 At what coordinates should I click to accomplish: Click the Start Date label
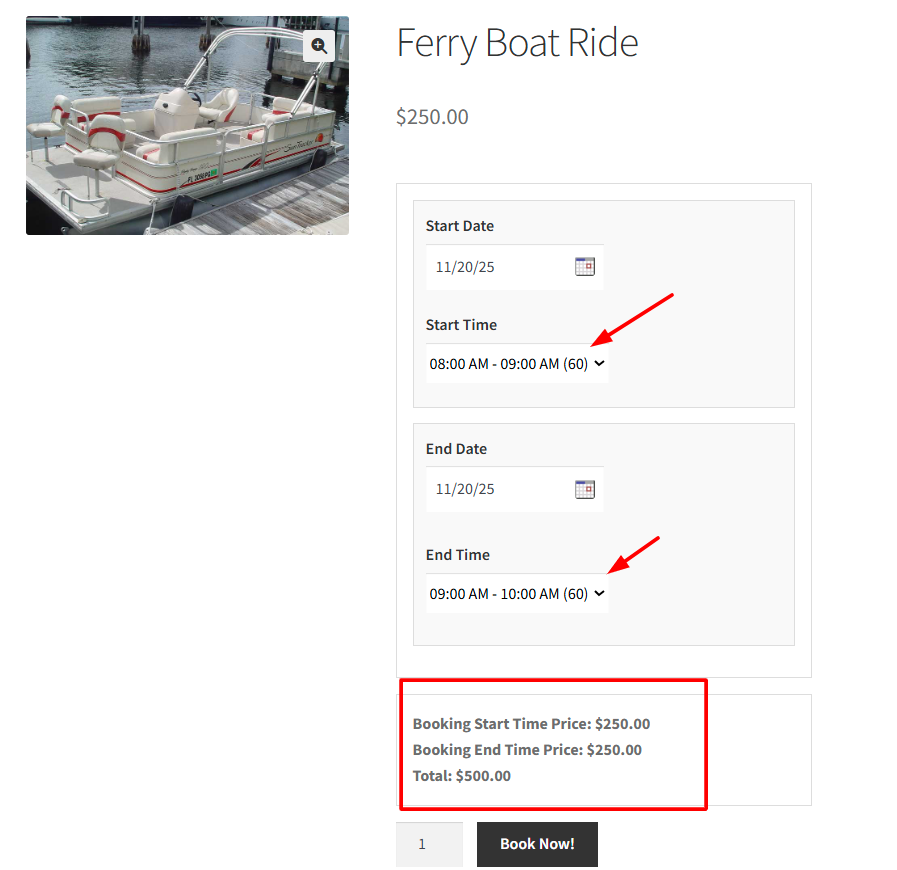click(x=460, y=226)
